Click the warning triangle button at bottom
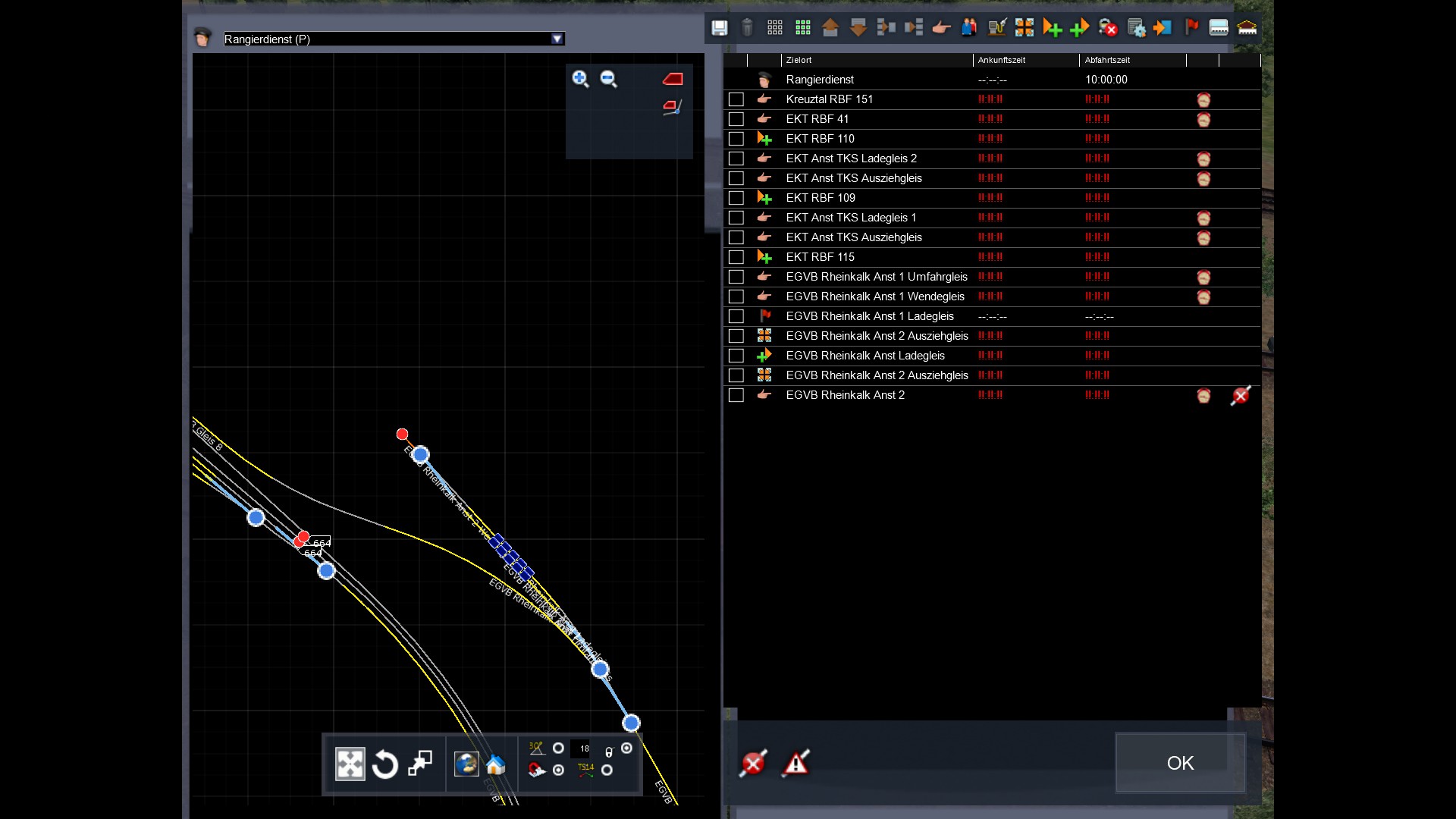Viewport: 1456px width, 819px height. tap(795, 763)
